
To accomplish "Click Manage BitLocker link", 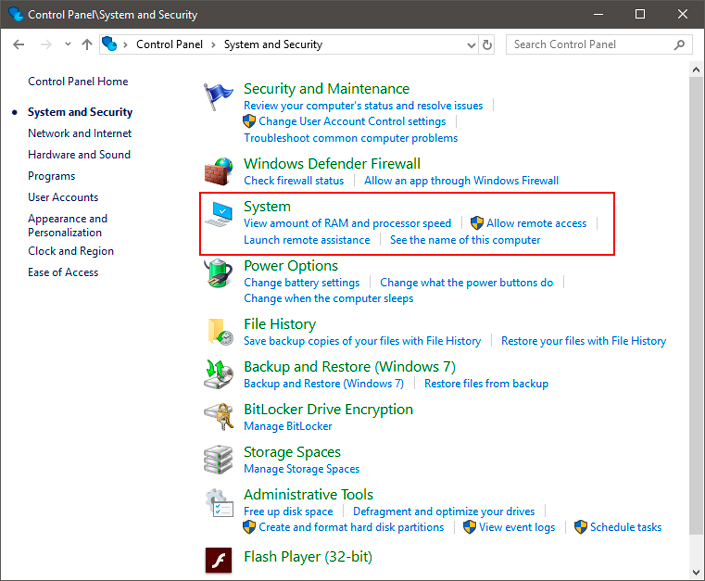I will (x=288, y=426).
